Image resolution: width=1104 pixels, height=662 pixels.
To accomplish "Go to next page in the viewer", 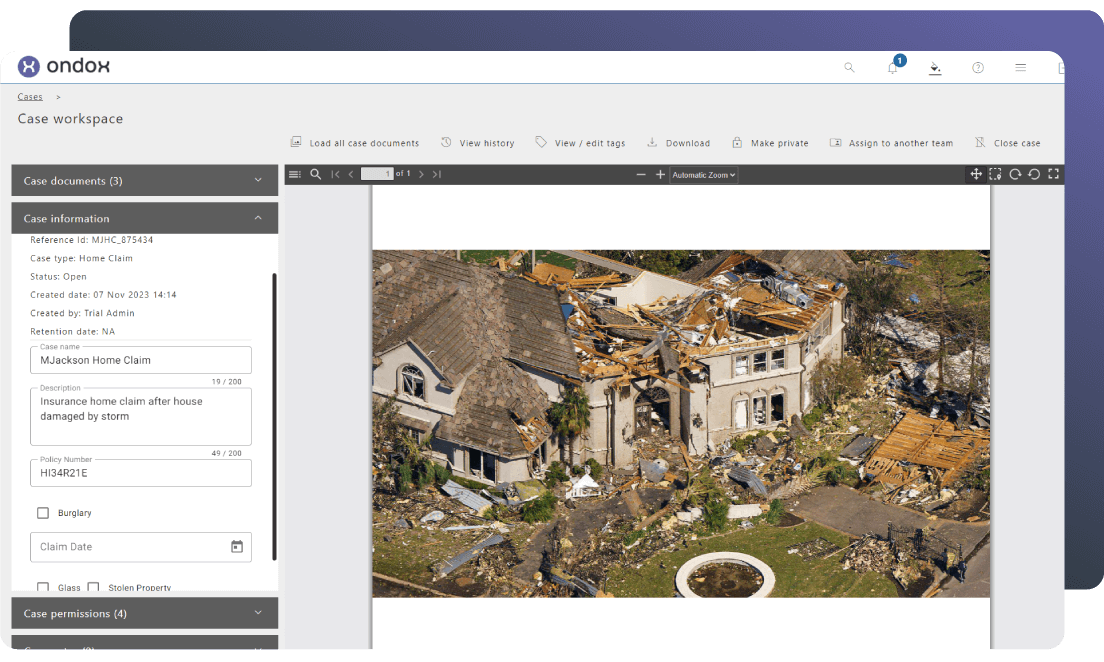I will coord(421,174).
